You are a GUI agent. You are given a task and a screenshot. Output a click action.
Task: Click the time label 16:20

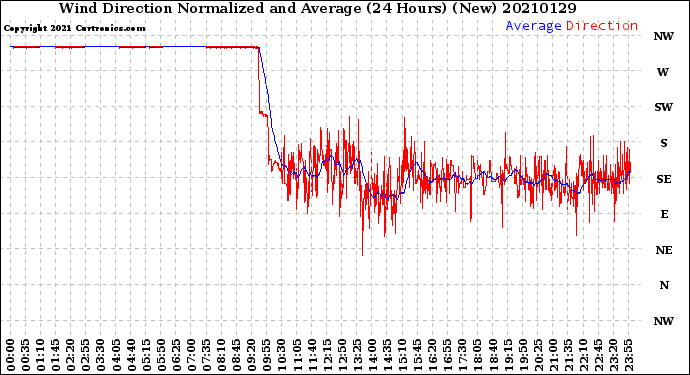coord(432,355)
